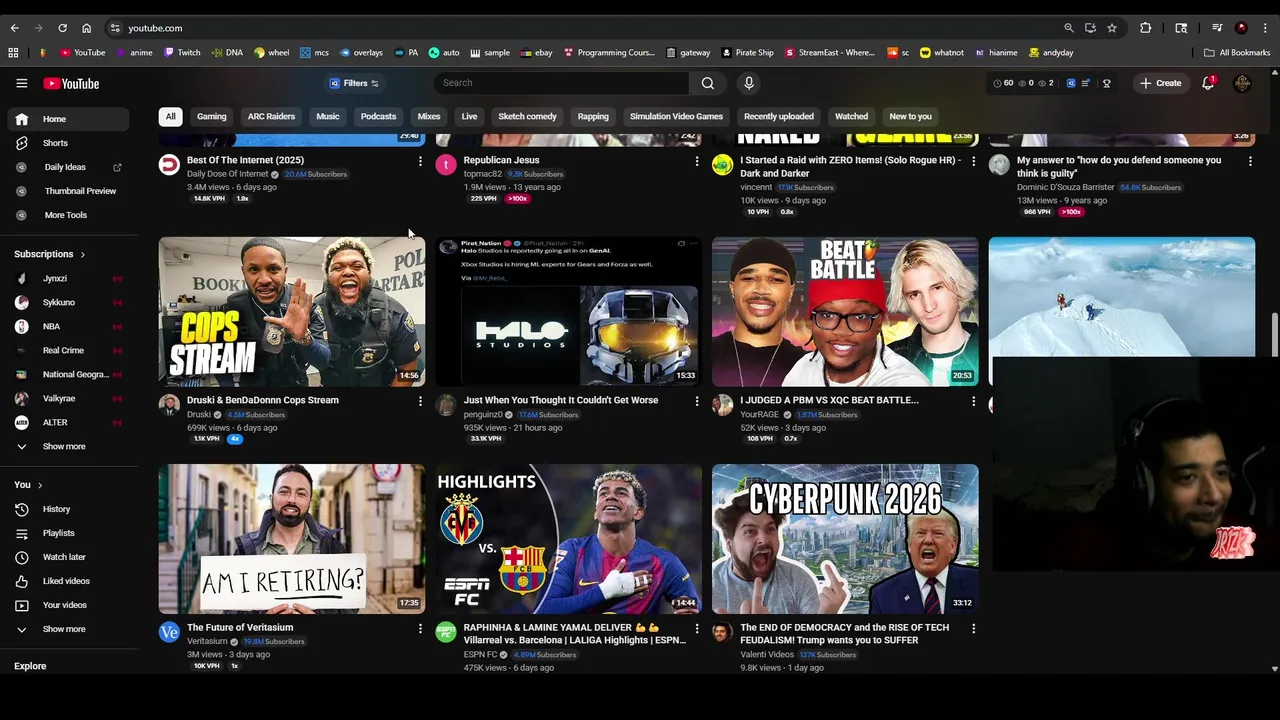
Task: Open Shorts in the sidebar
Action: pos(55,143)
